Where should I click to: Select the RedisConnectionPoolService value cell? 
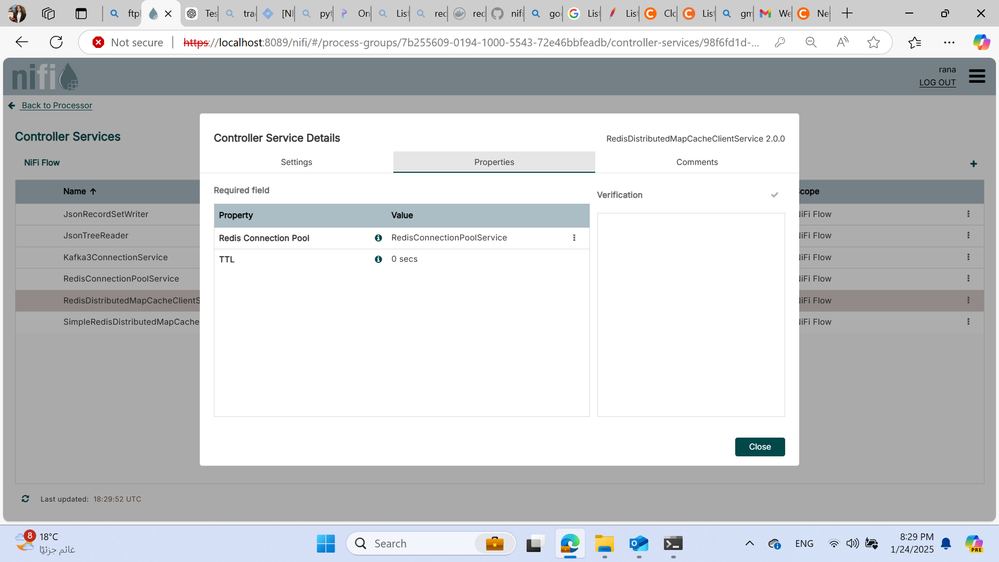click(x=449, y=238)
